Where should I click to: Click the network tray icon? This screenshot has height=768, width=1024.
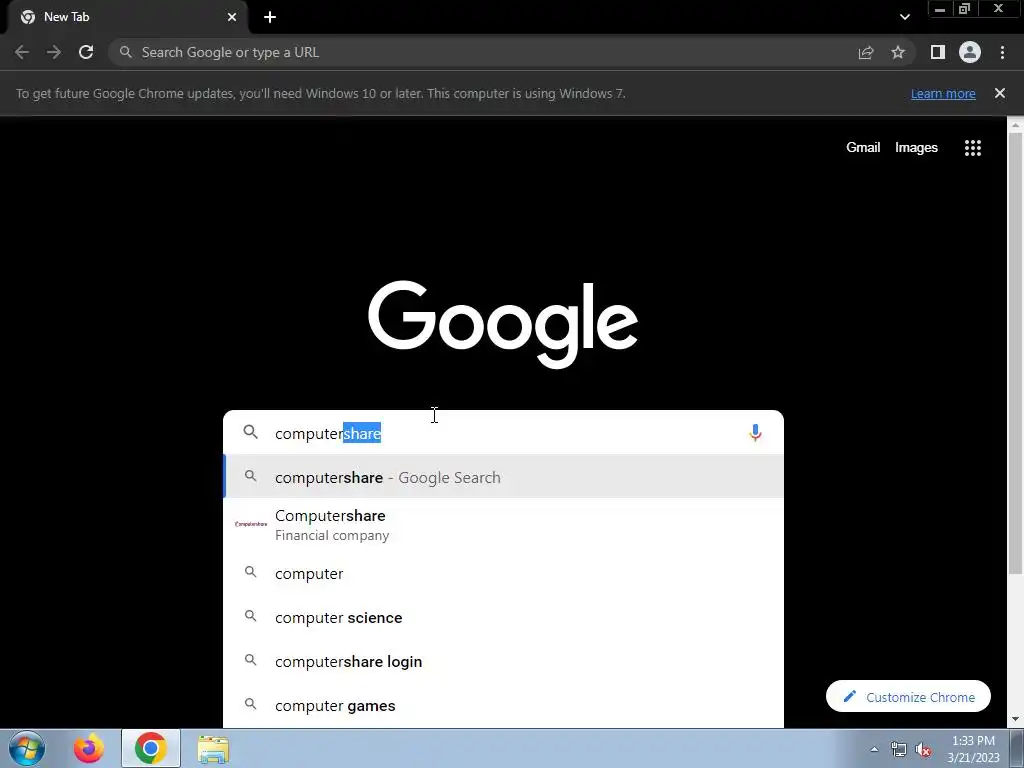point(899,749)
